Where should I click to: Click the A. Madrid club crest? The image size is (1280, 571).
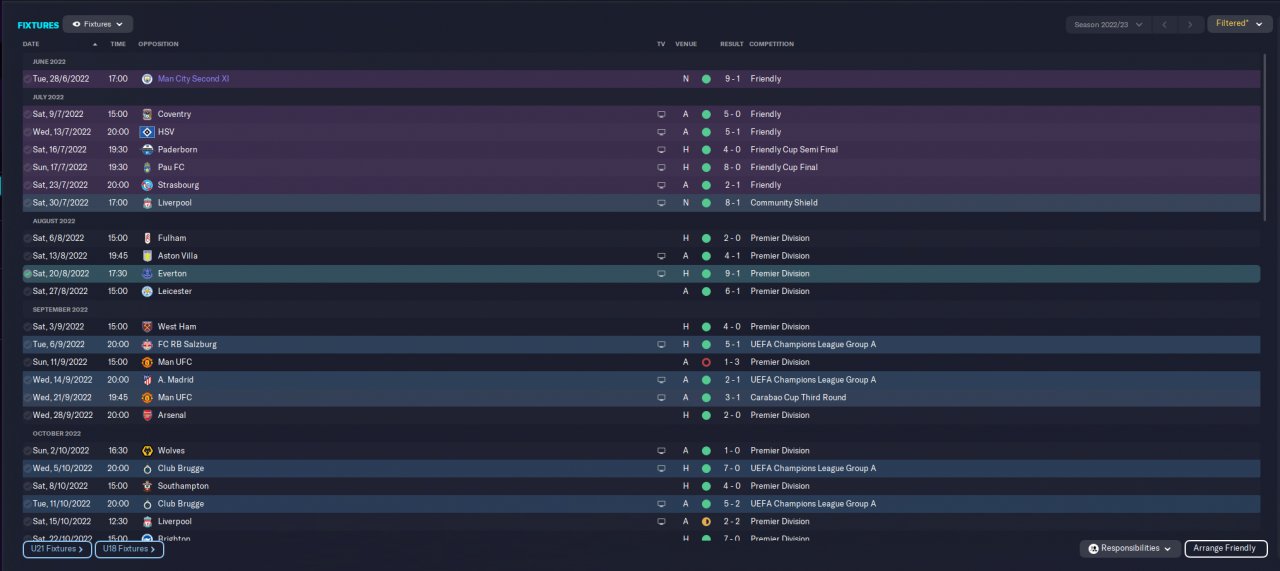[147, 380]
